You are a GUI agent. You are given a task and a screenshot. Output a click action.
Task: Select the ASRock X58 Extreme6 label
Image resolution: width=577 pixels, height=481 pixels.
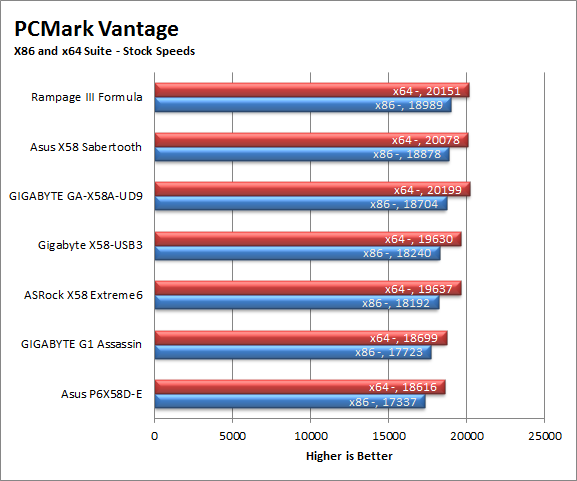click(84, 295)
